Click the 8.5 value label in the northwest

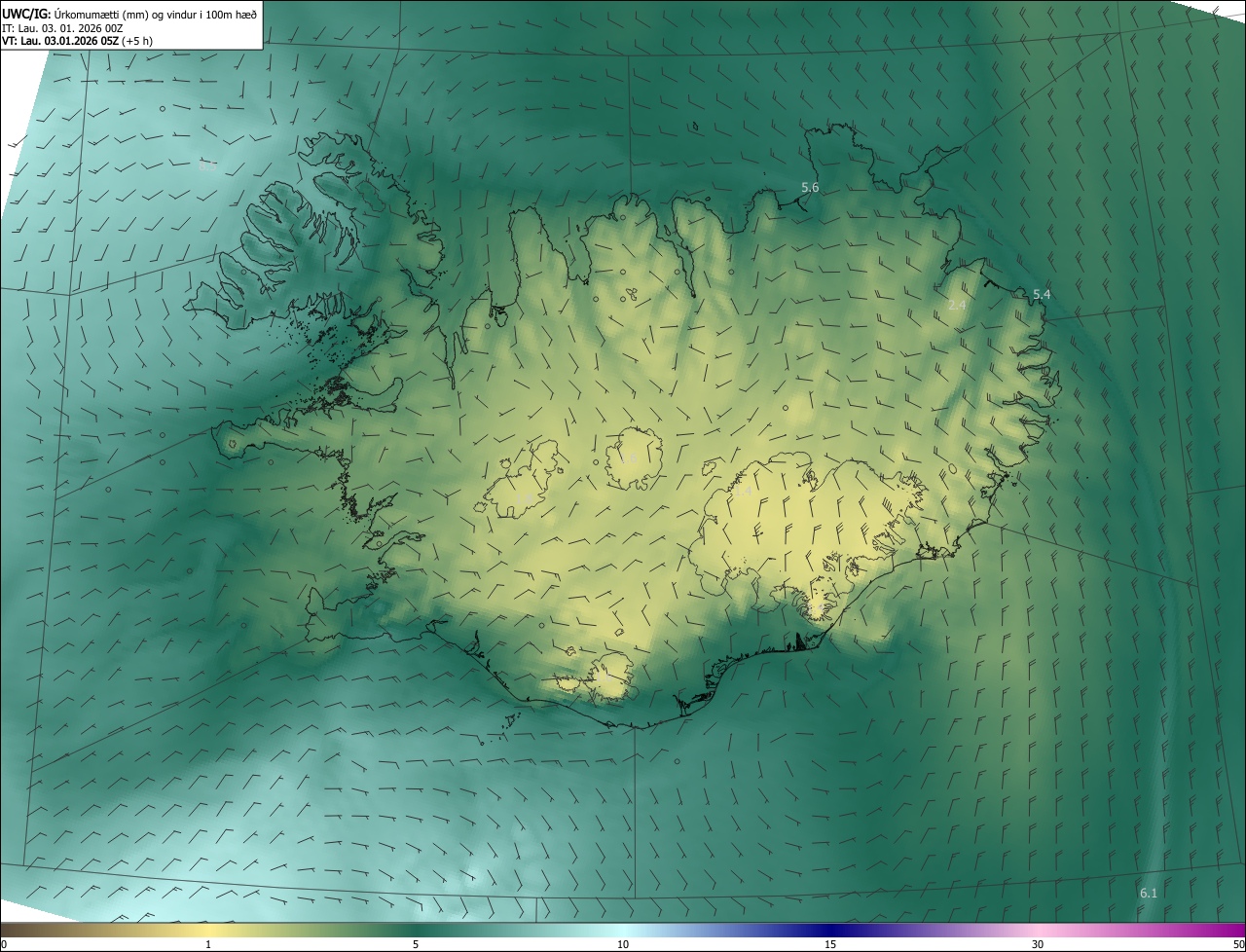(x=207, y=166)
